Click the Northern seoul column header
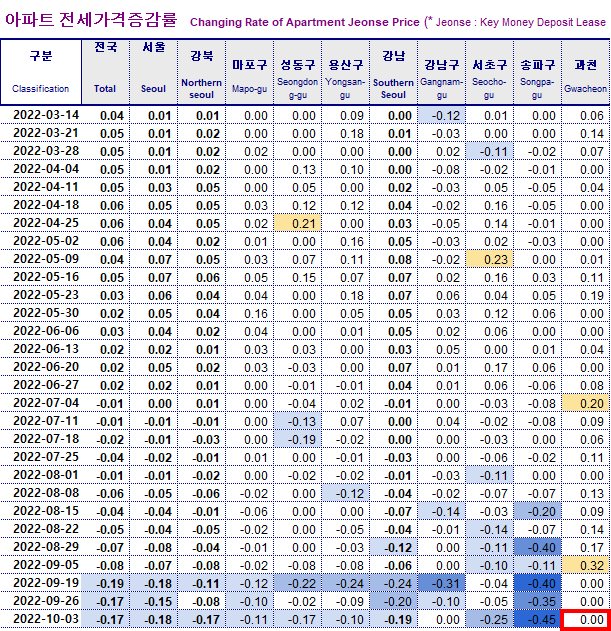The image size is (611, 631). click(201, 72)
